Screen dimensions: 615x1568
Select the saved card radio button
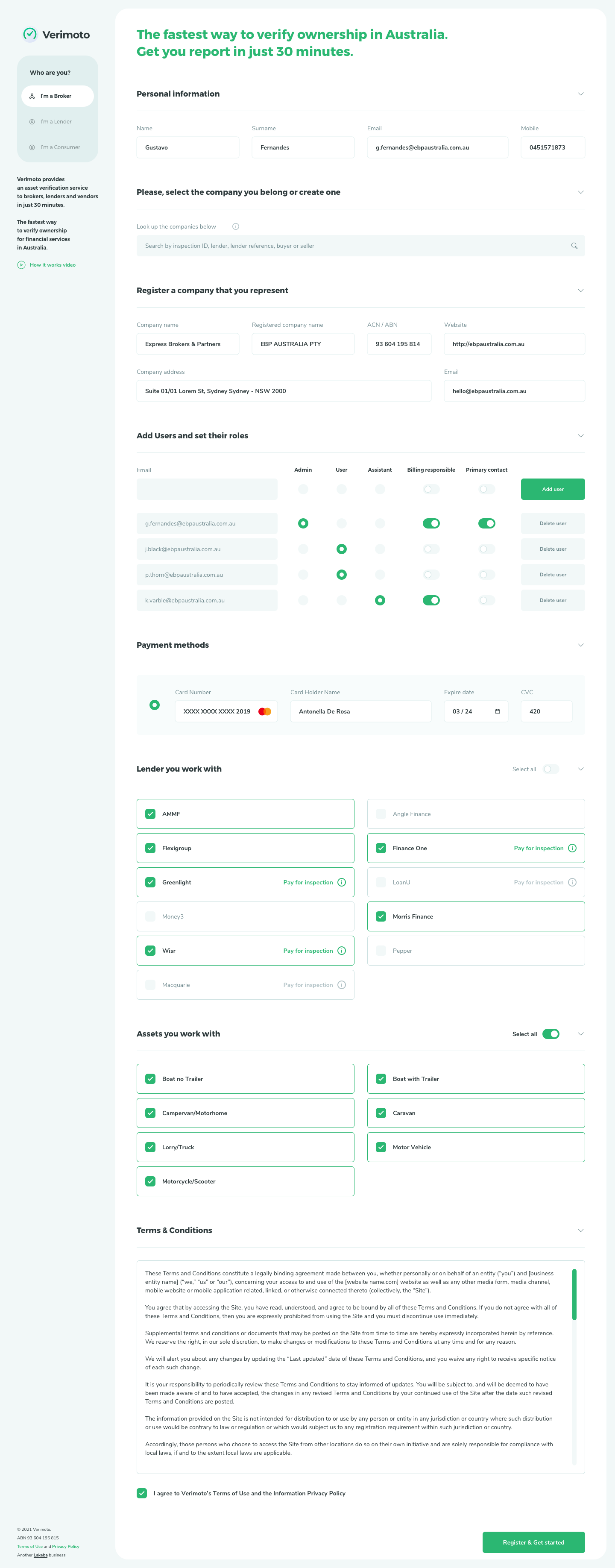(155, 705)
